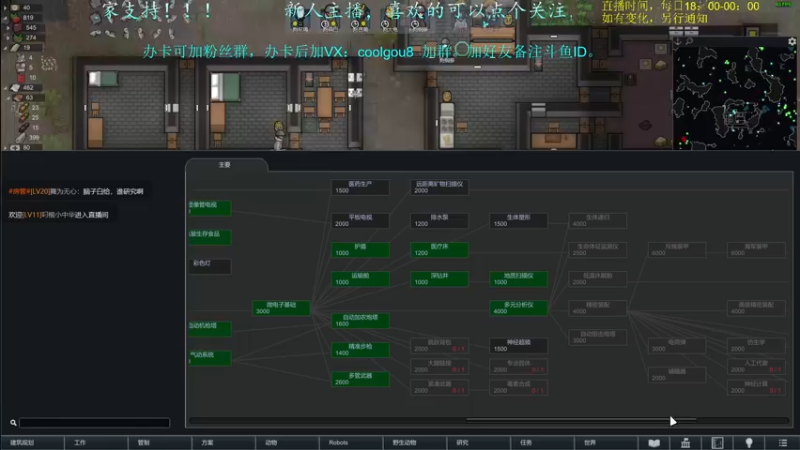800x450 pixels.
Task: Open the 研究 research tab
Action: 479,442
